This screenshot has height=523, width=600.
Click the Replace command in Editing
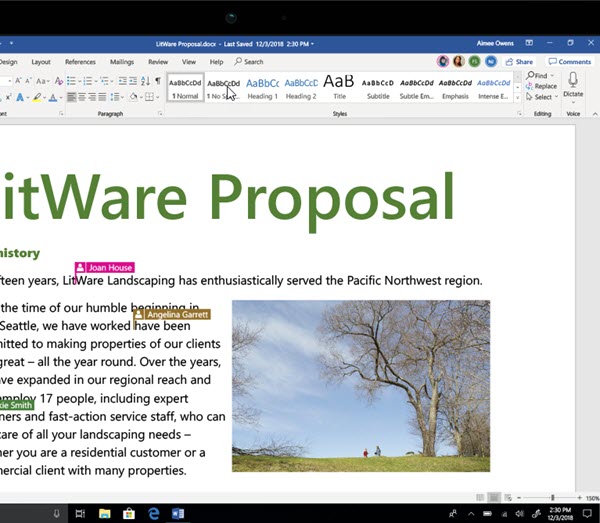tap(544, 86)
